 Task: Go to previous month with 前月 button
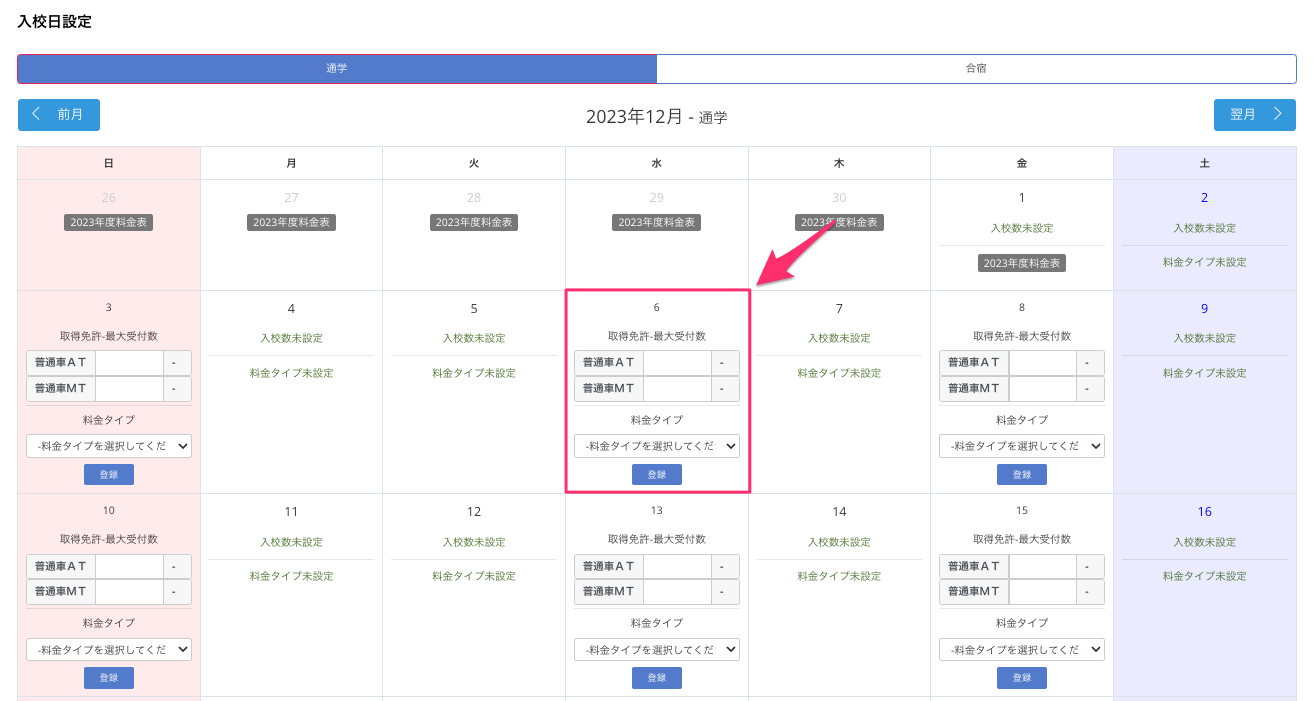pos(58,115)
